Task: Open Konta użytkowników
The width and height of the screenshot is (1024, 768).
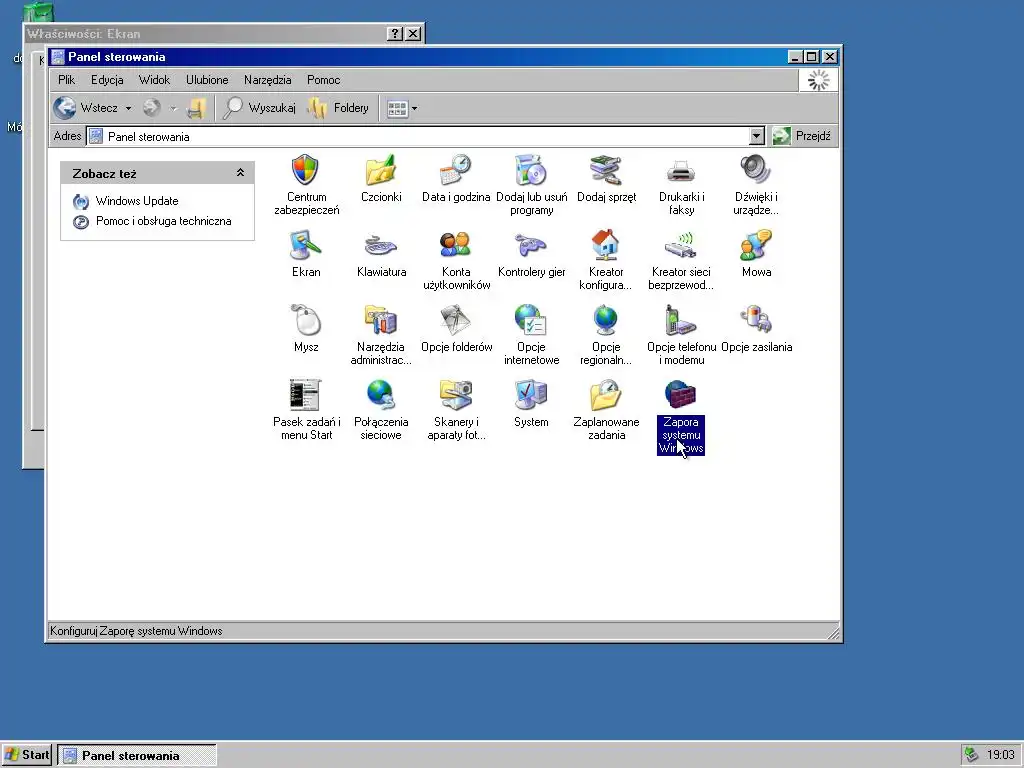Action: 456,259
